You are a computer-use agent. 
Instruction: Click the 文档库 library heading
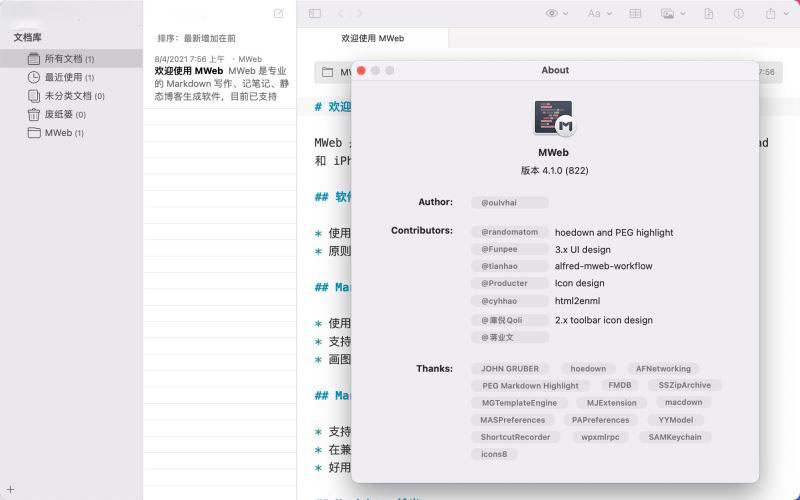tap(28, 37)
